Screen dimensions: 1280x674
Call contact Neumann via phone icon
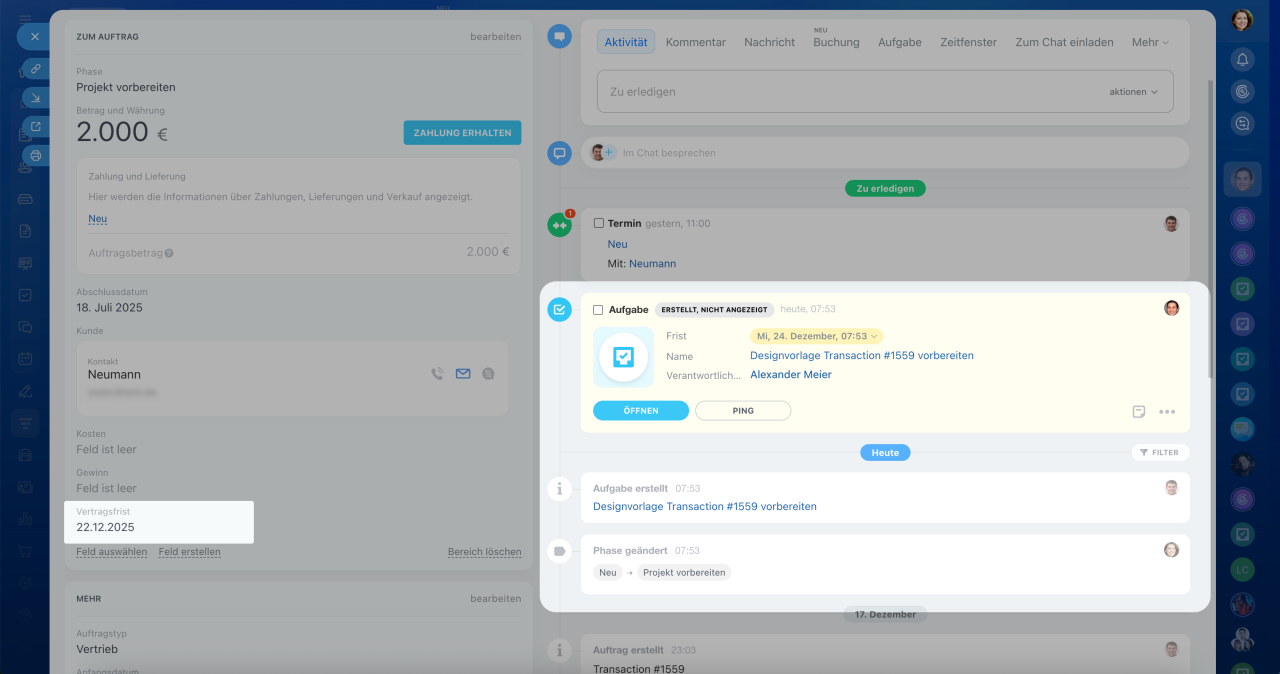[x=437, y=374]
